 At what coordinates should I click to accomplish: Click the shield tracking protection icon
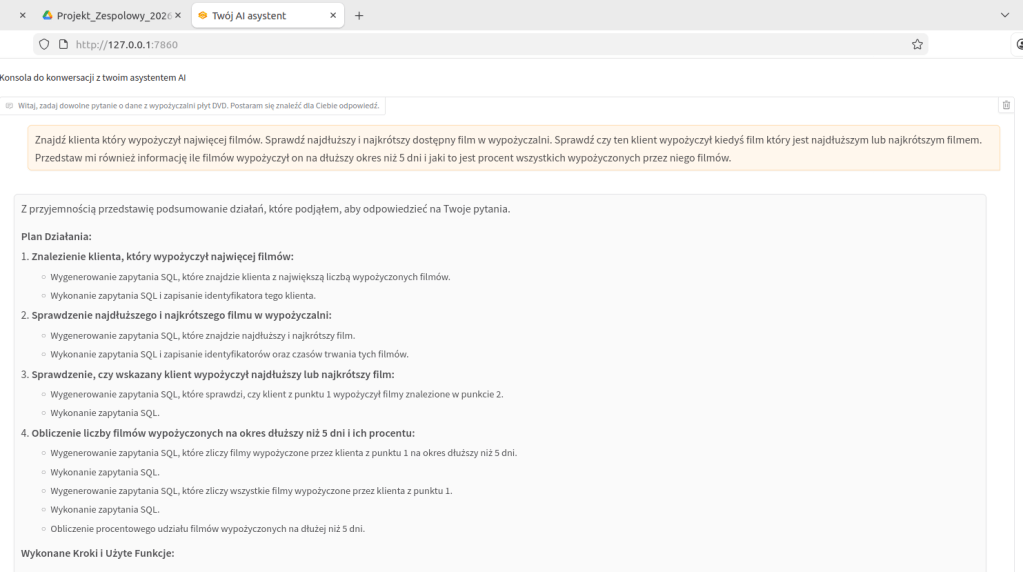pos(43,44)
